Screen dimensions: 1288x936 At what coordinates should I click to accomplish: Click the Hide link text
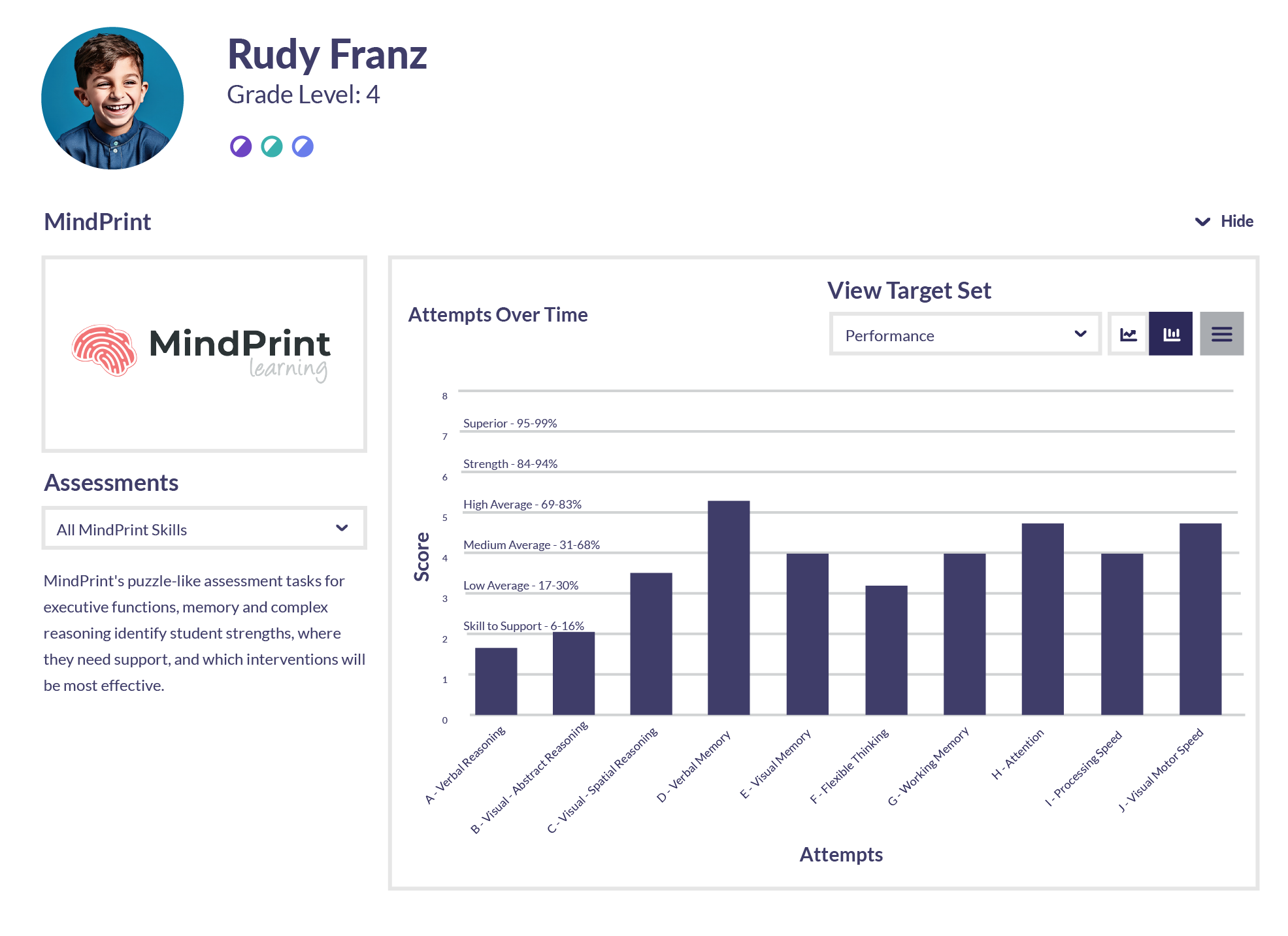pos(1237,222)
